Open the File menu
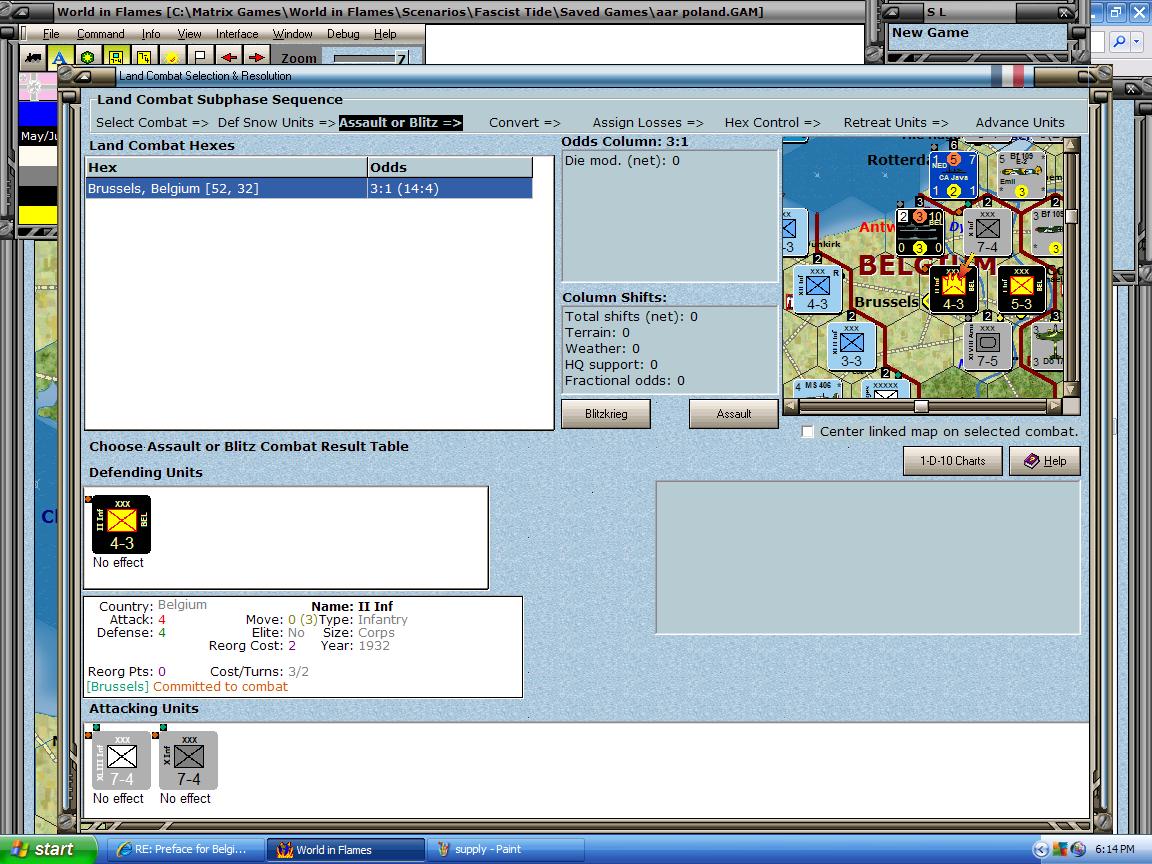 51,34
